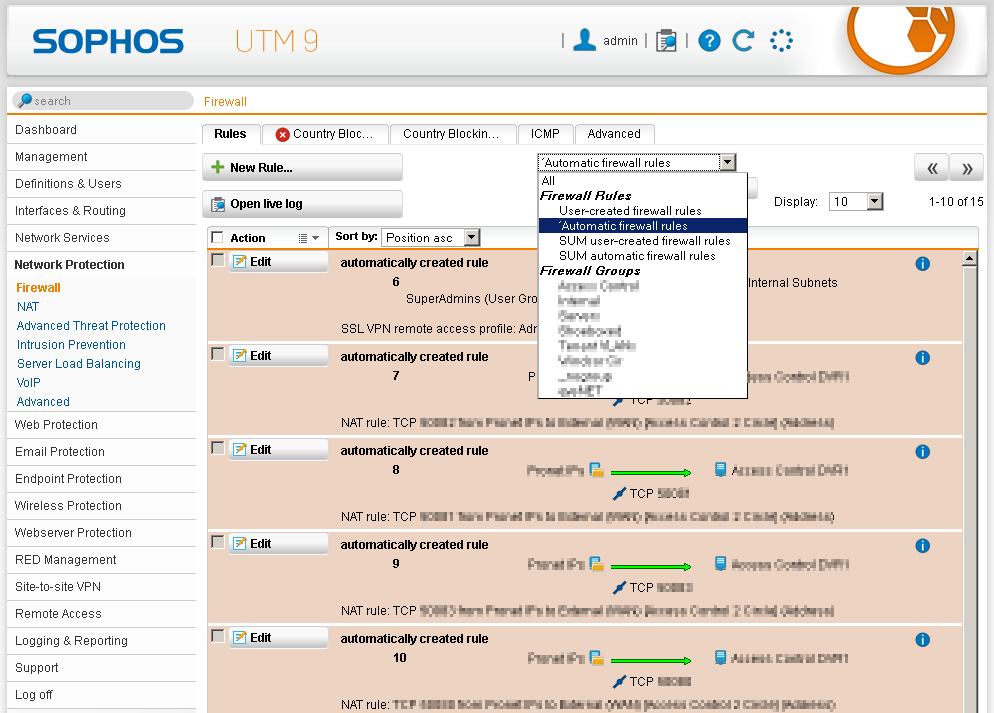Click destination host icon in rule 9
The image size is (994, 713).
720,563
